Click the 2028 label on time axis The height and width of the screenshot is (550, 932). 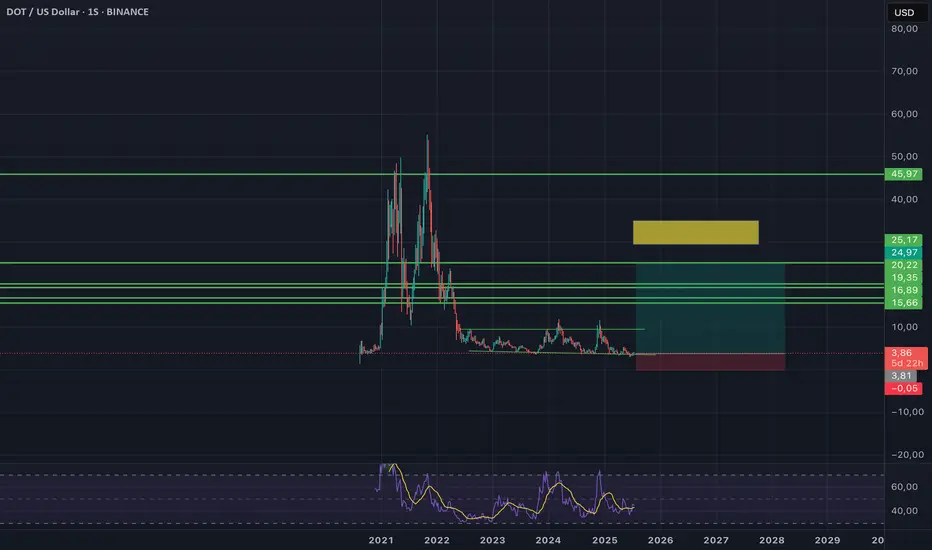pyautogui.click(x=772, y=540)
